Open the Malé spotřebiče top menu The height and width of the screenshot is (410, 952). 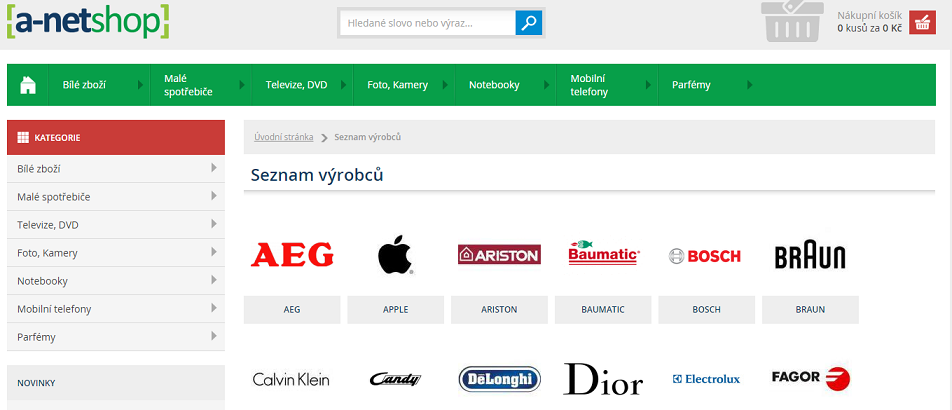pyautogui.click(x=188, y=85)
